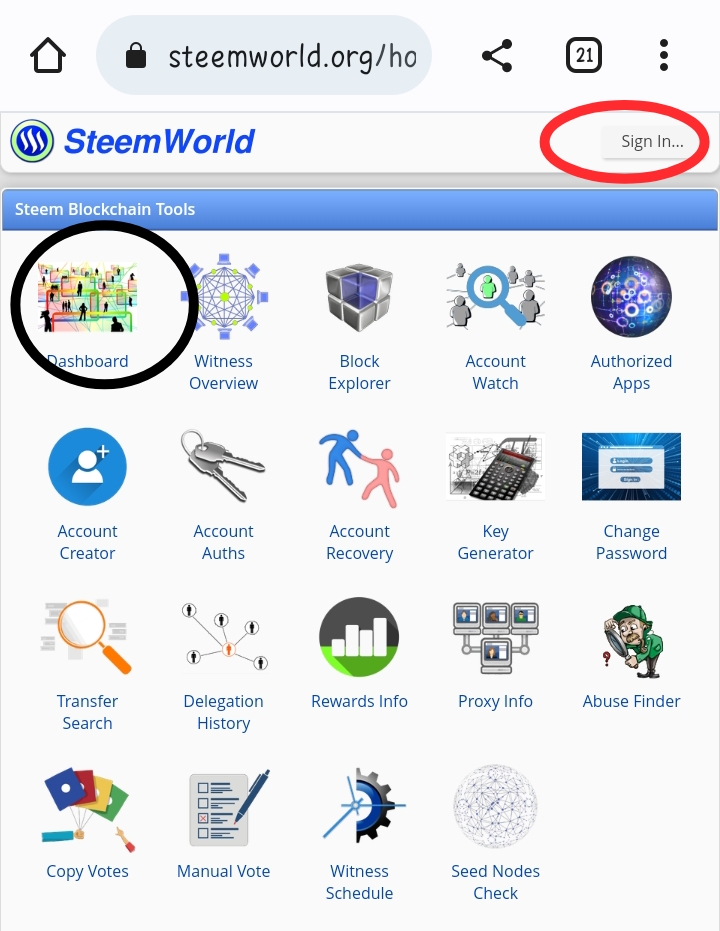Click the SteemWorld round logo icon
Viewport: 720px width, 931px height.
32,141
